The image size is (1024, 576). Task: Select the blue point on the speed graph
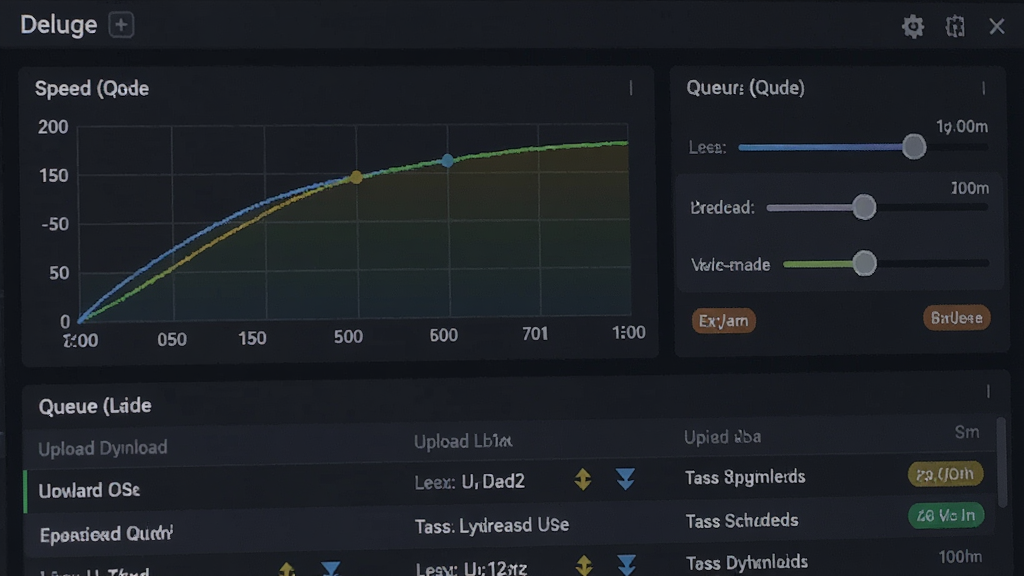447,161
